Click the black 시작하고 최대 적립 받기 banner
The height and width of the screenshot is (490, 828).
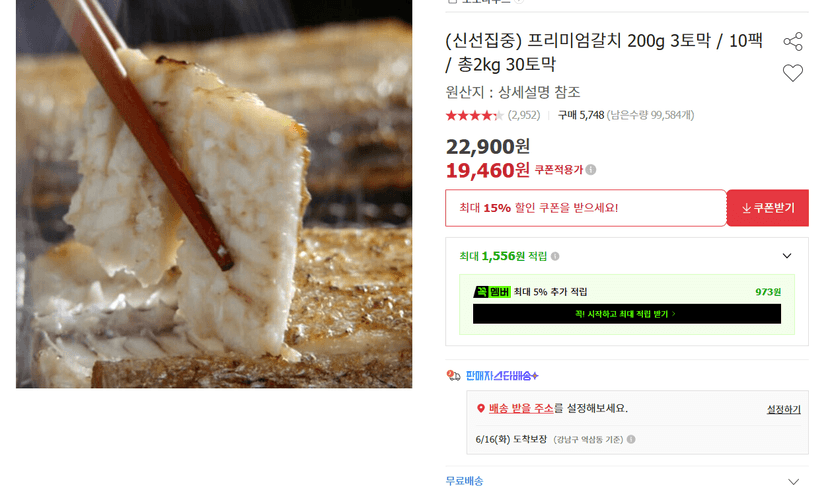627,314
